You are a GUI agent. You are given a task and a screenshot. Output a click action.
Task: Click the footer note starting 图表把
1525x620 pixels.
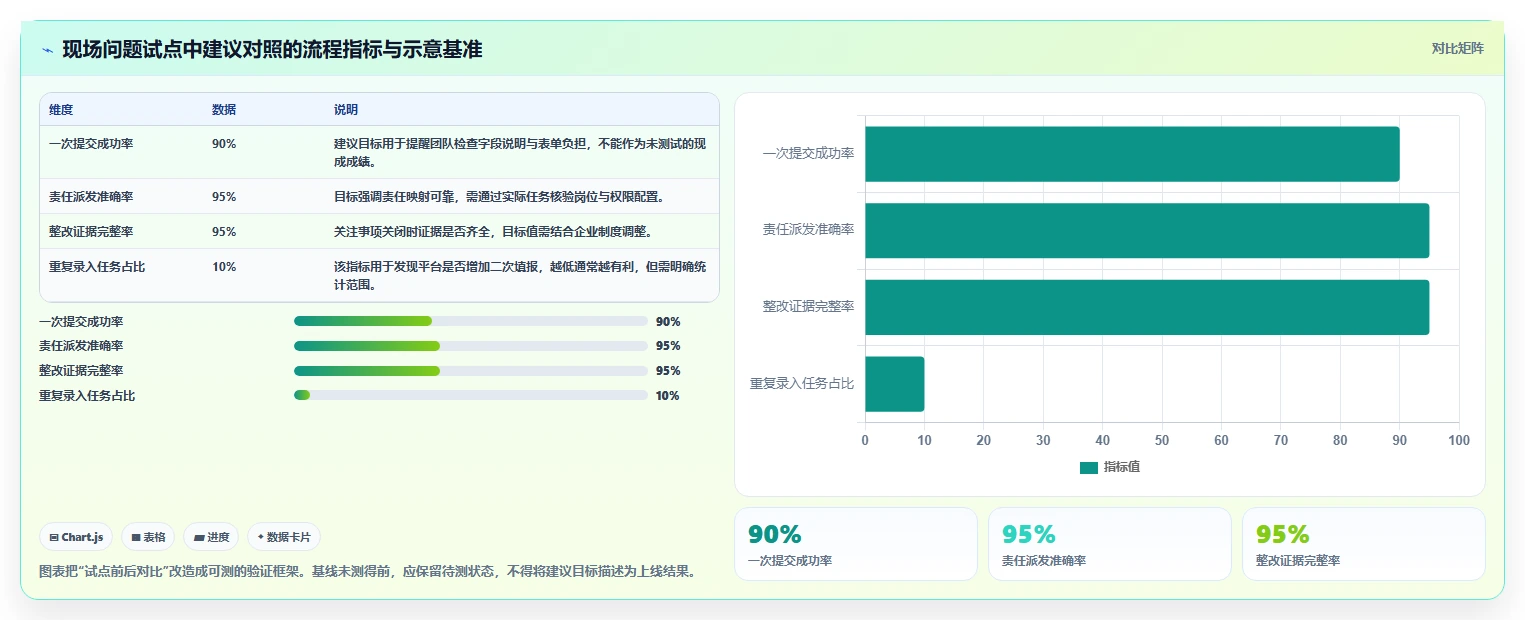click(366, 572)
